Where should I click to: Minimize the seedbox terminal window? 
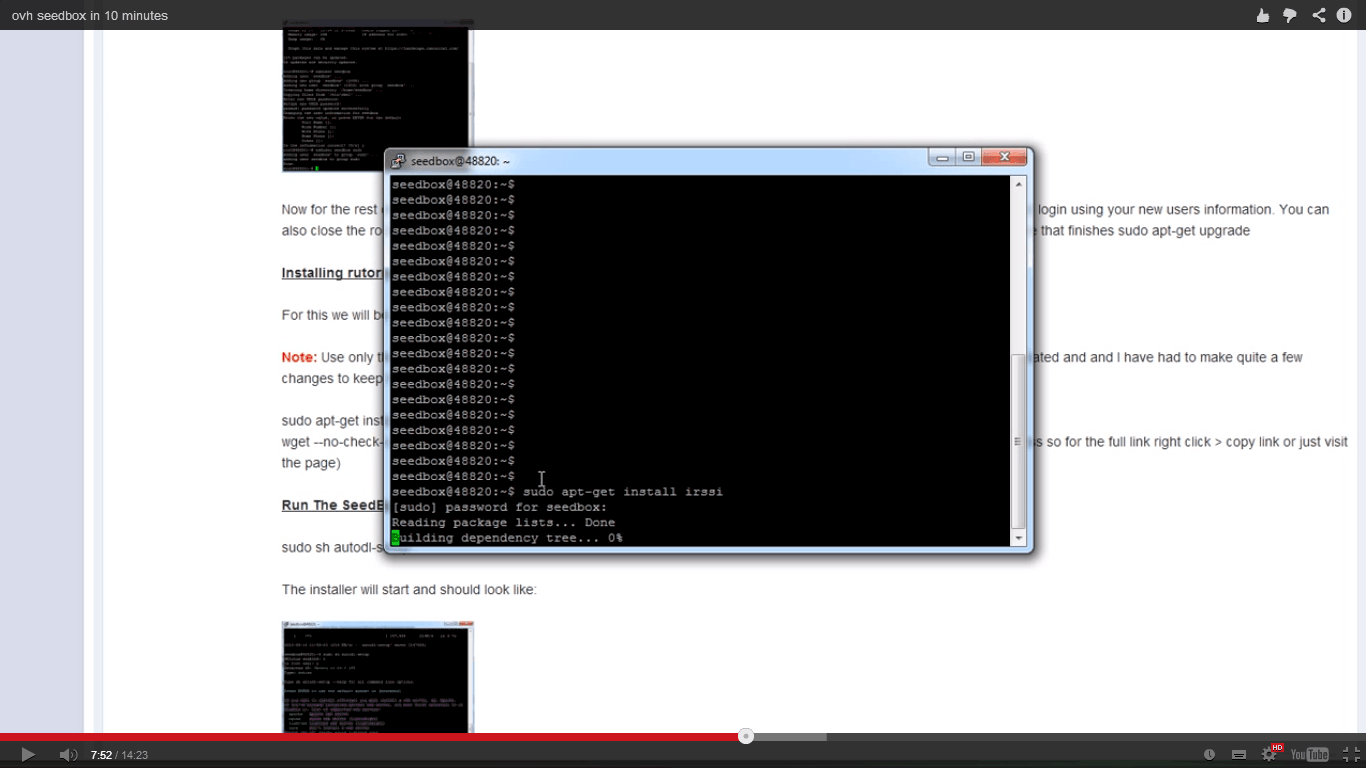click(942, 158)
